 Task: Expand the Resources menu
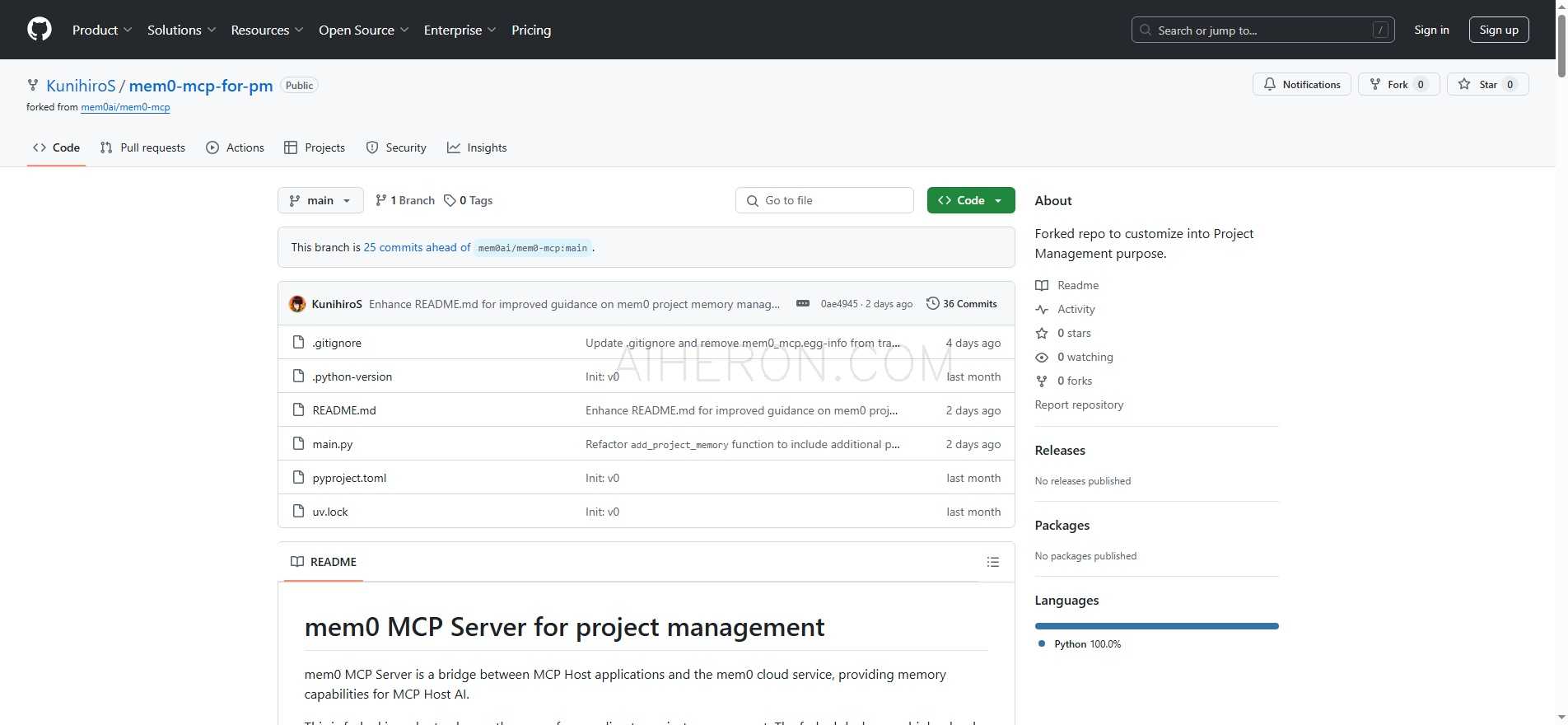coord(267,30)
